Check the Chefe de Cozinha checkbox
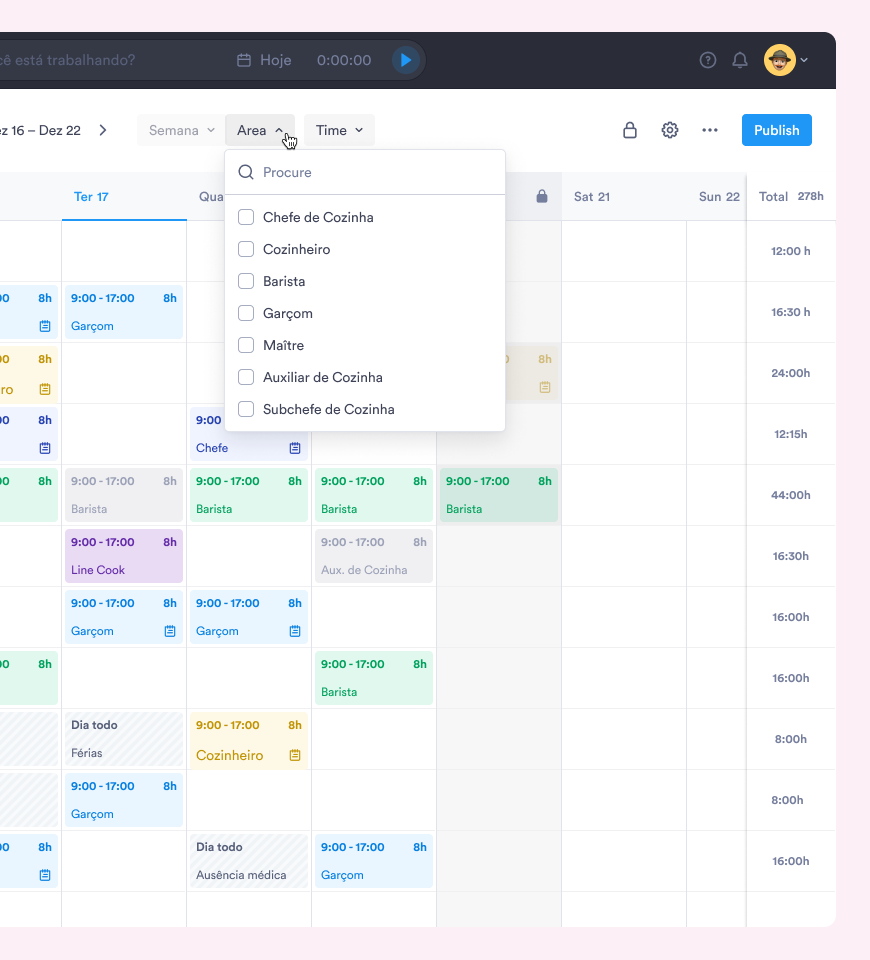This screenshot has height=960, width=870. 246,217
